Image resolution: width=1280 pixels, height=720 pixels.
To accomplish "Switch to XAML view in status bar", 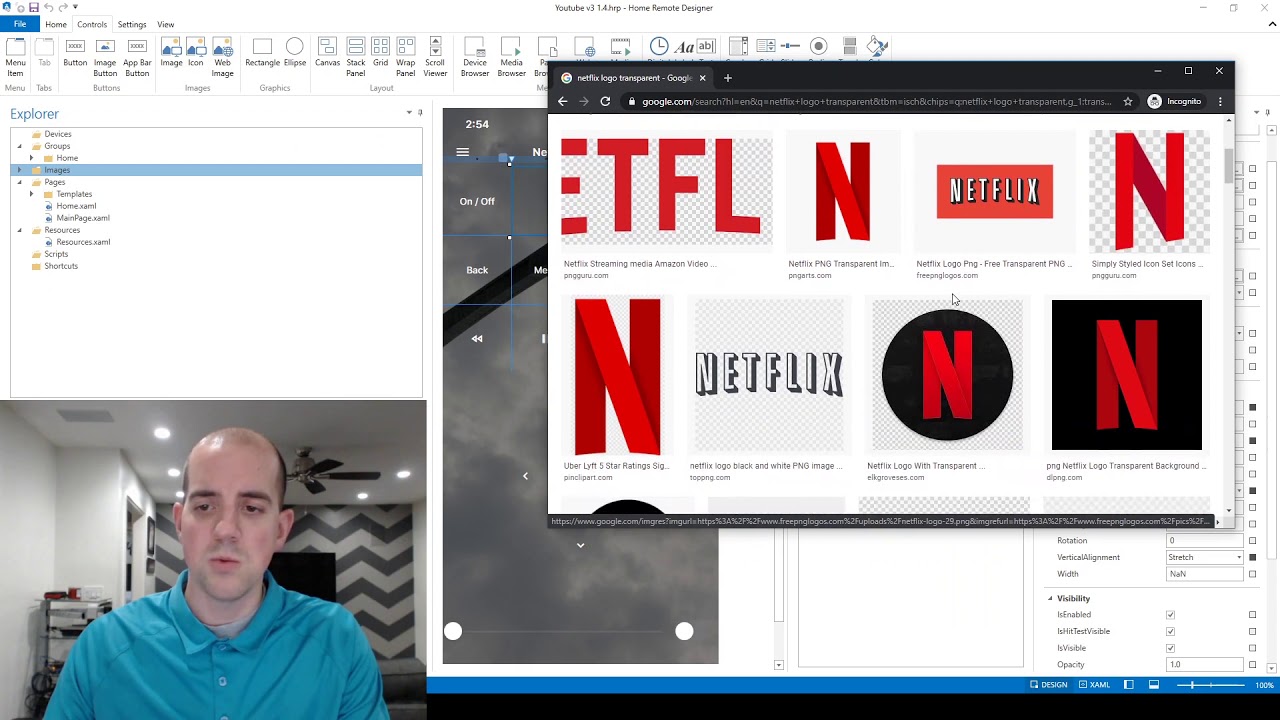I will point(1093,685).
